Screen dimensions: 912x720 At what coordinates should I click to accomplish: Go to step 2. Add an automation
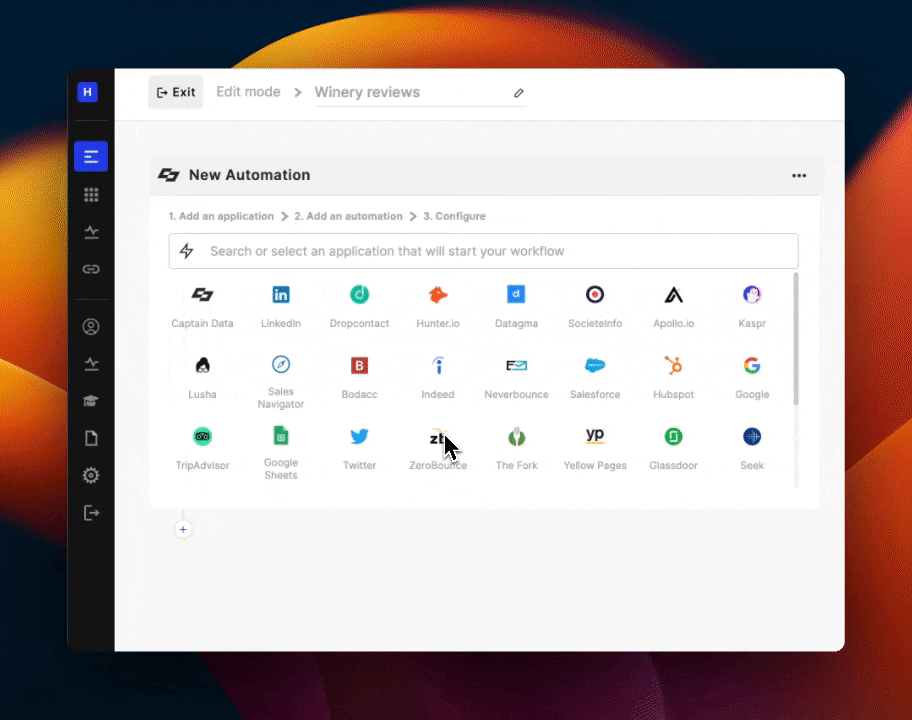(x=348, y=216)
